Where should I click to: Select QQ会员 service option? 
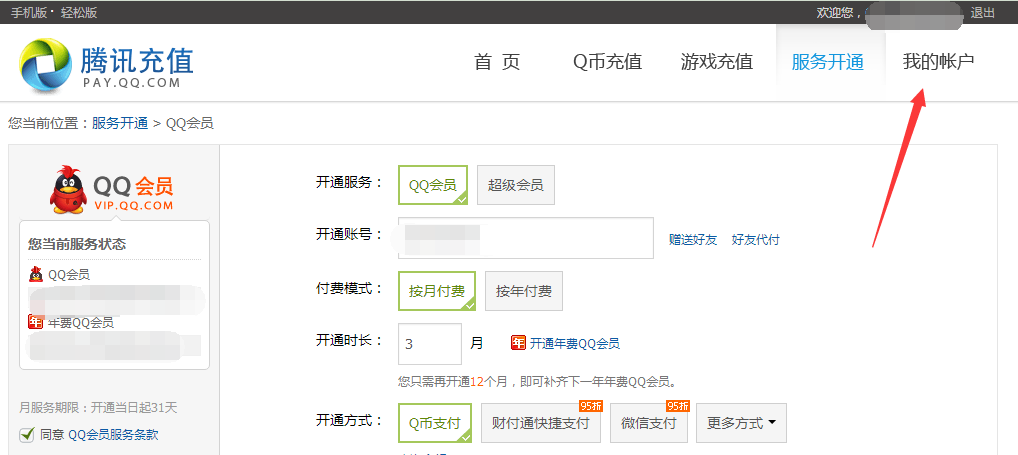[432, 185]
